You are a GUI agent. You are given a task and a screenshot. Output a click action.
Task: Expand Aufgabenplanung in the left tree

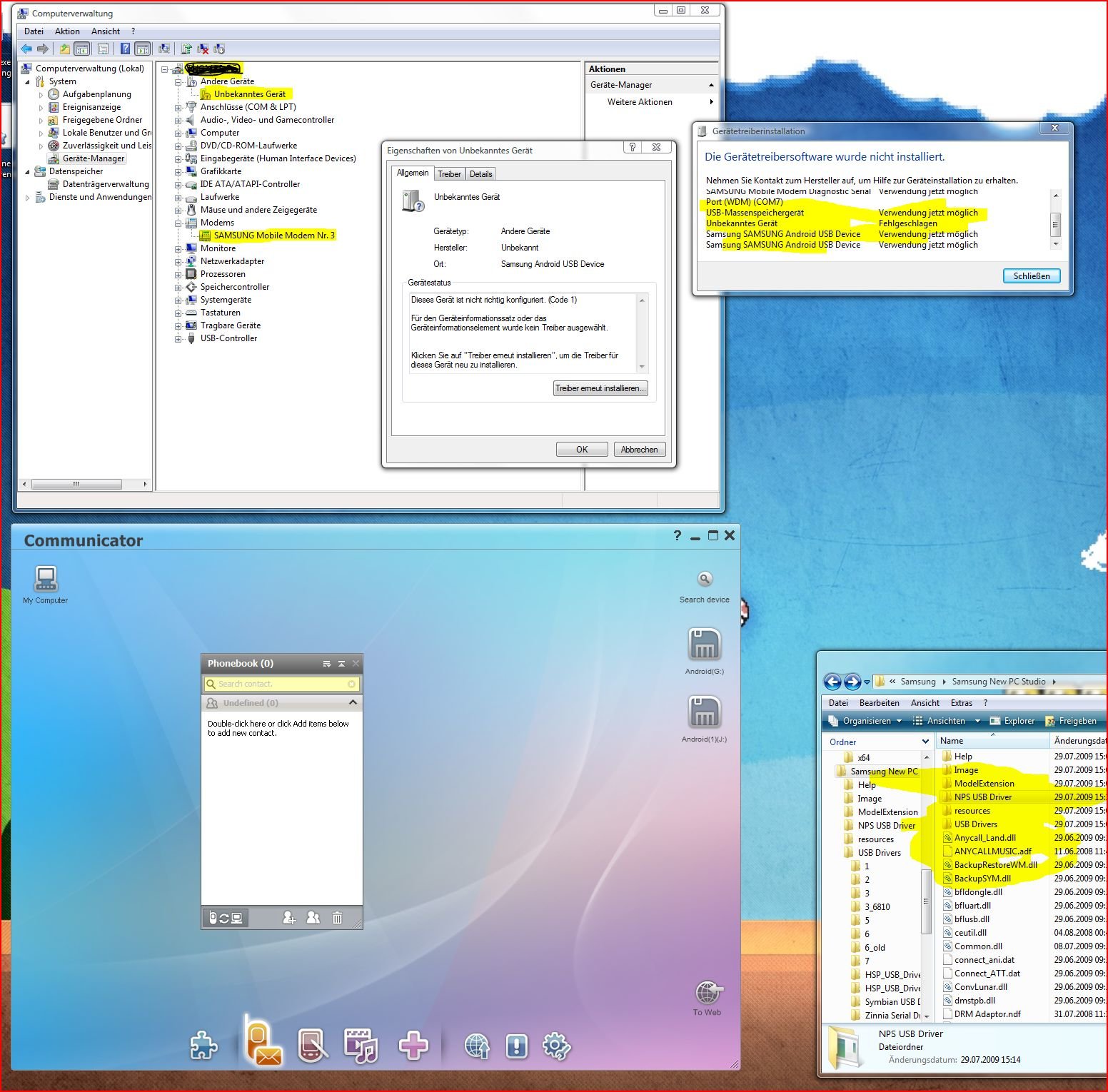pos(41,95)
